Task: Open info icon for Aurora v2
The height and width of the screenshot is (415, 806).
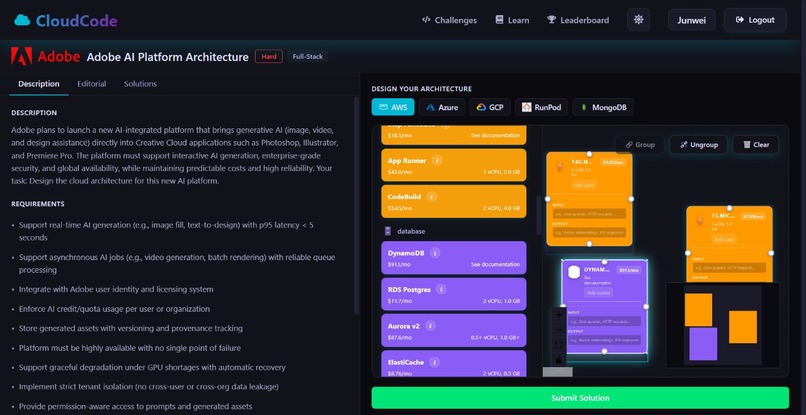Action: [430, 326]
